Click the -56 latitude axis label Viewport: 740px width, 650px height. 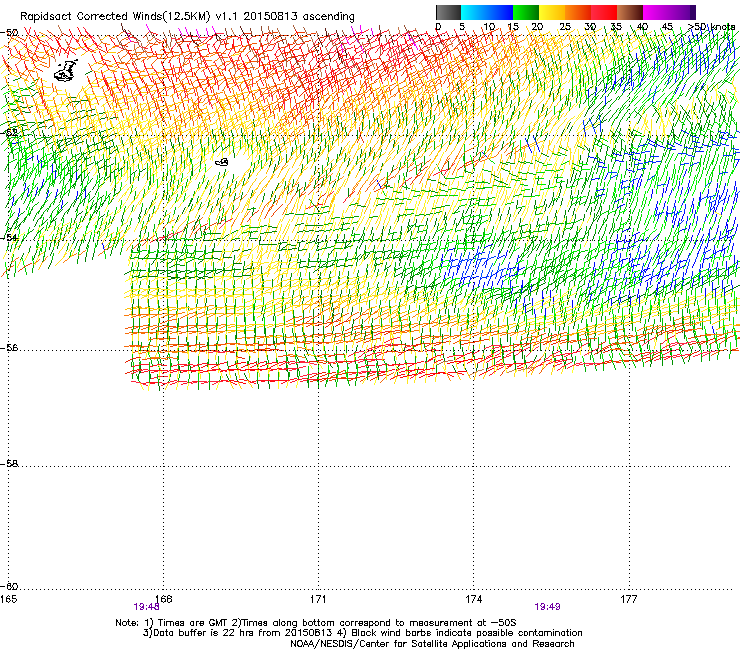point(9,347)
